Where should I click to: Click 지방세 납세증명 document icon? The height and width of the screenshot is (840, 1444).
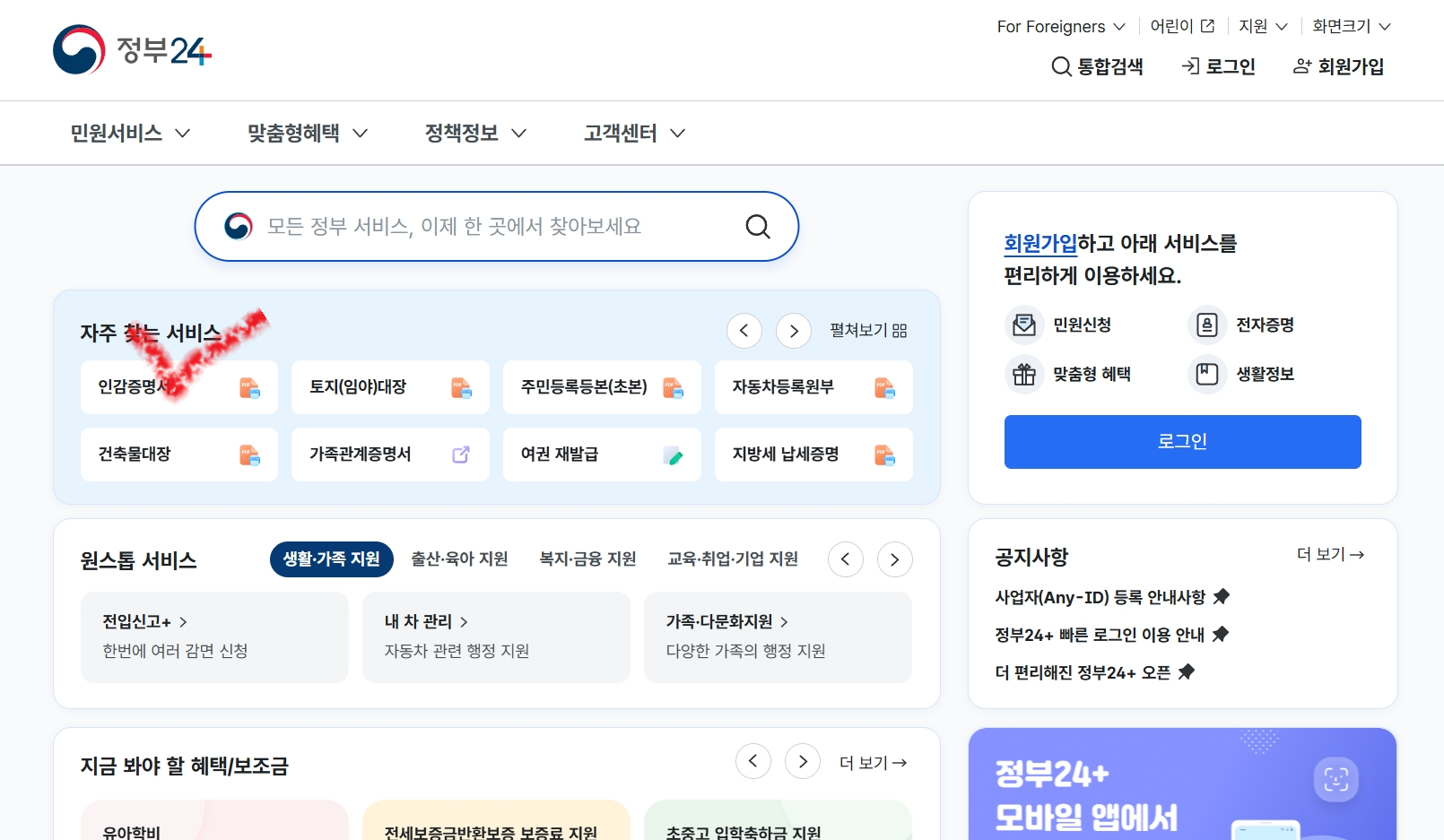(x=884, y=455)
